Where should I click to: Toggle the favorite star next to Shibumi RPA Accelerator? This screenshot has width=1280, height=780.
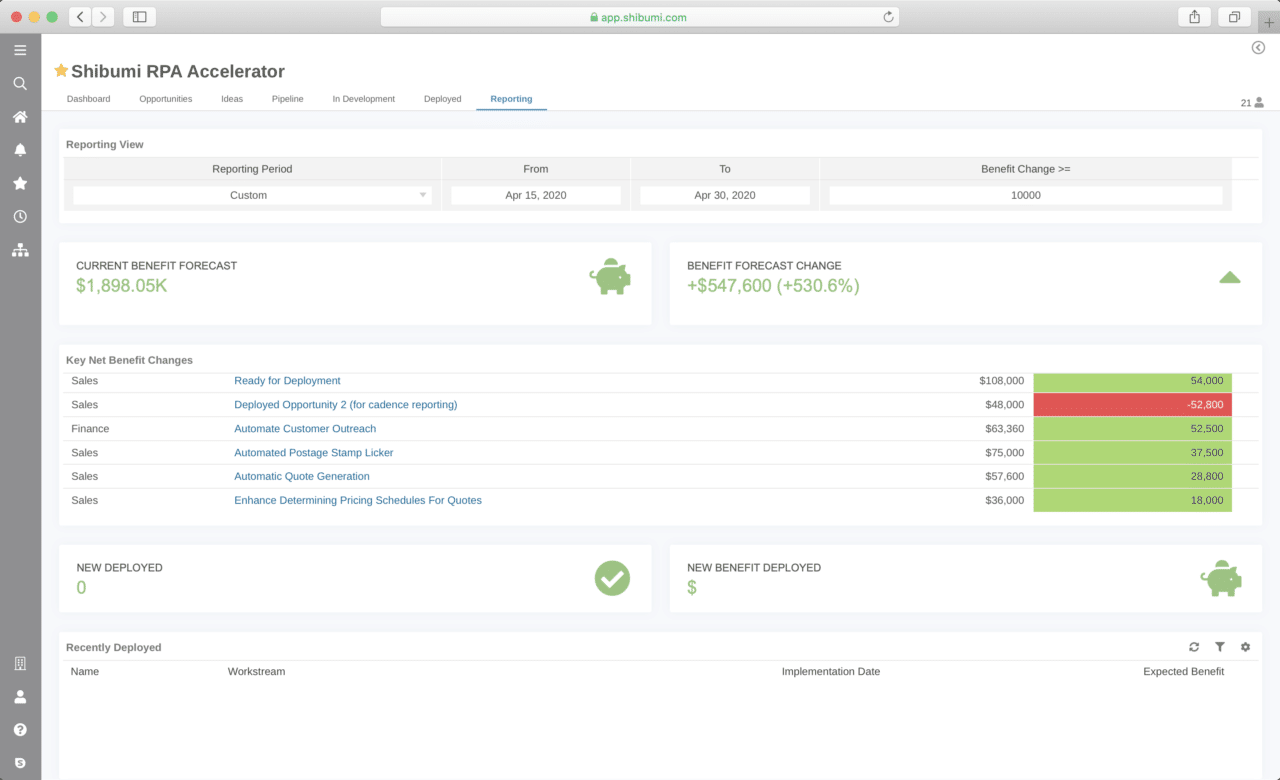click(x=61, y=70)
